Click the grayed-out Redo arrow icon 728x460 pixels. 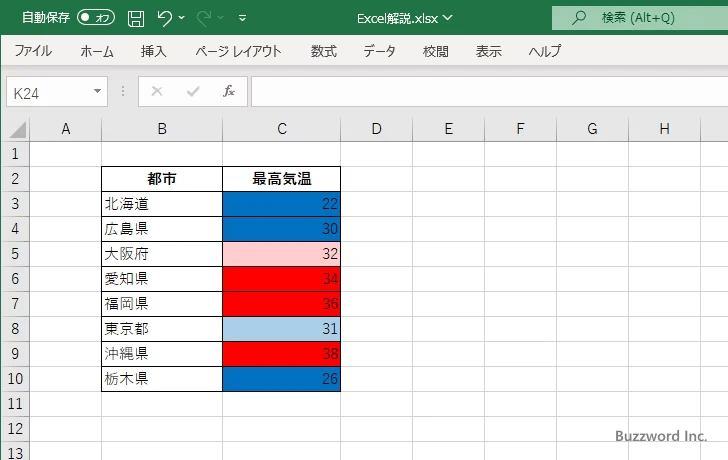[x=204, y=18]
